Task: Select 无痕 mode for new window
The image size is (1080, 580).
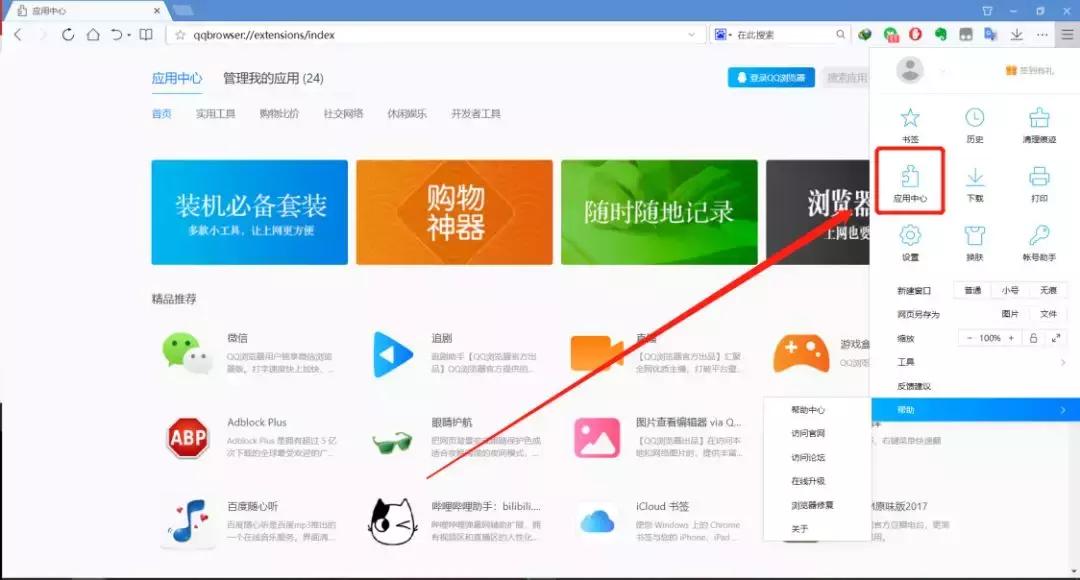Action: pos(1047,291)
